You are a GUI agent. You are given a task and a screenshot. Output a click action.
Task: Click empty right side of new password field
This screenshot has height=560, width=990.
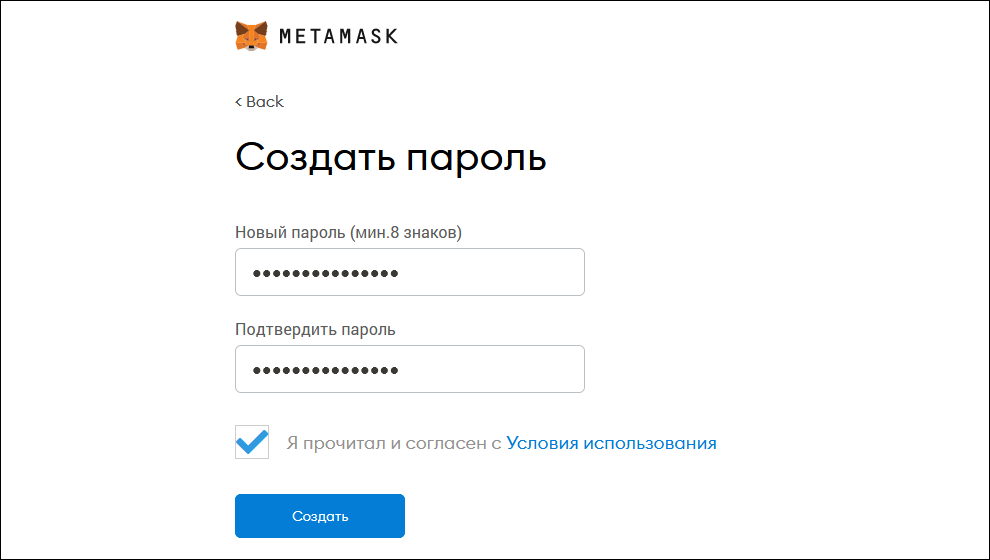pyautogui.click(x=492, y=272)
